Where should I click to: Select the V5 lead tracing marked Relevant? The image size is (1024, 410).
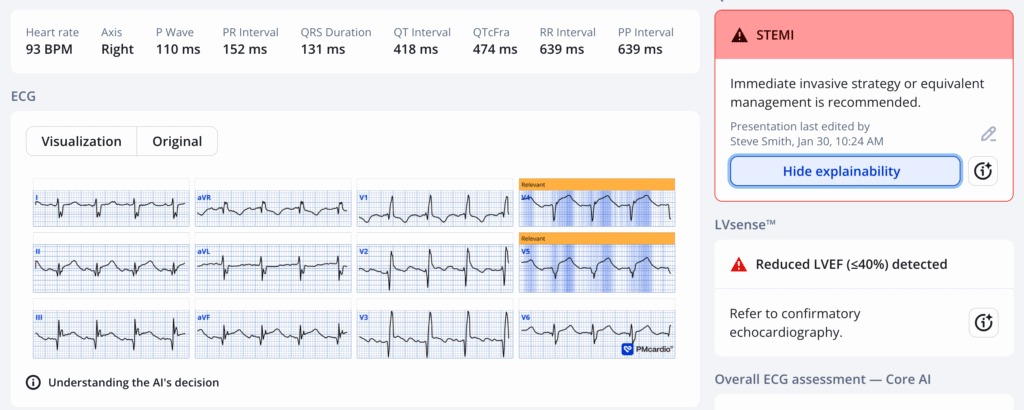pos(597,269)
